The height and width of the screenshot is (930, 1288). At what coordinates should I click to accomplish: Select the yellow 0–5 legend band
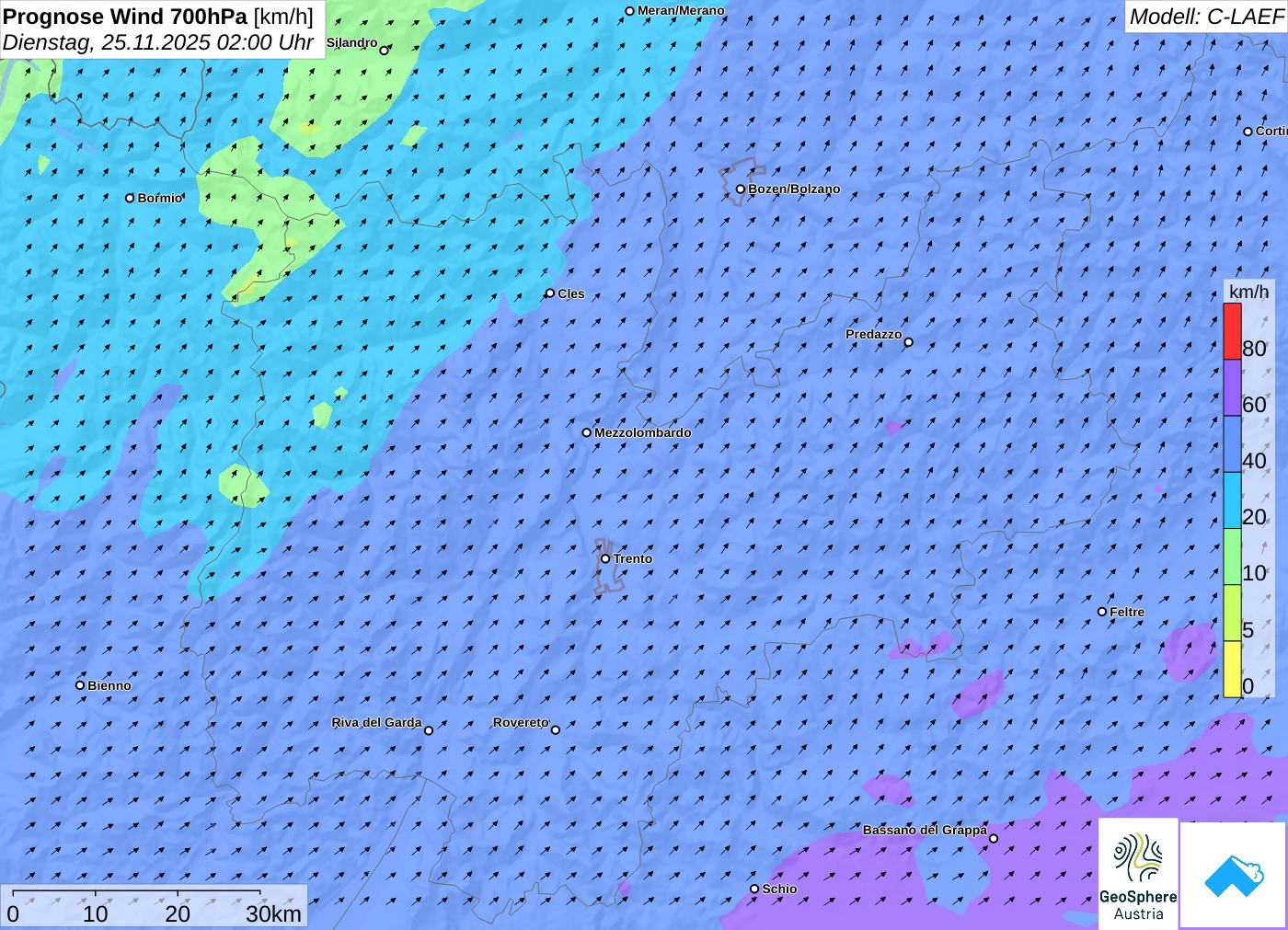tap(1232, 669)
